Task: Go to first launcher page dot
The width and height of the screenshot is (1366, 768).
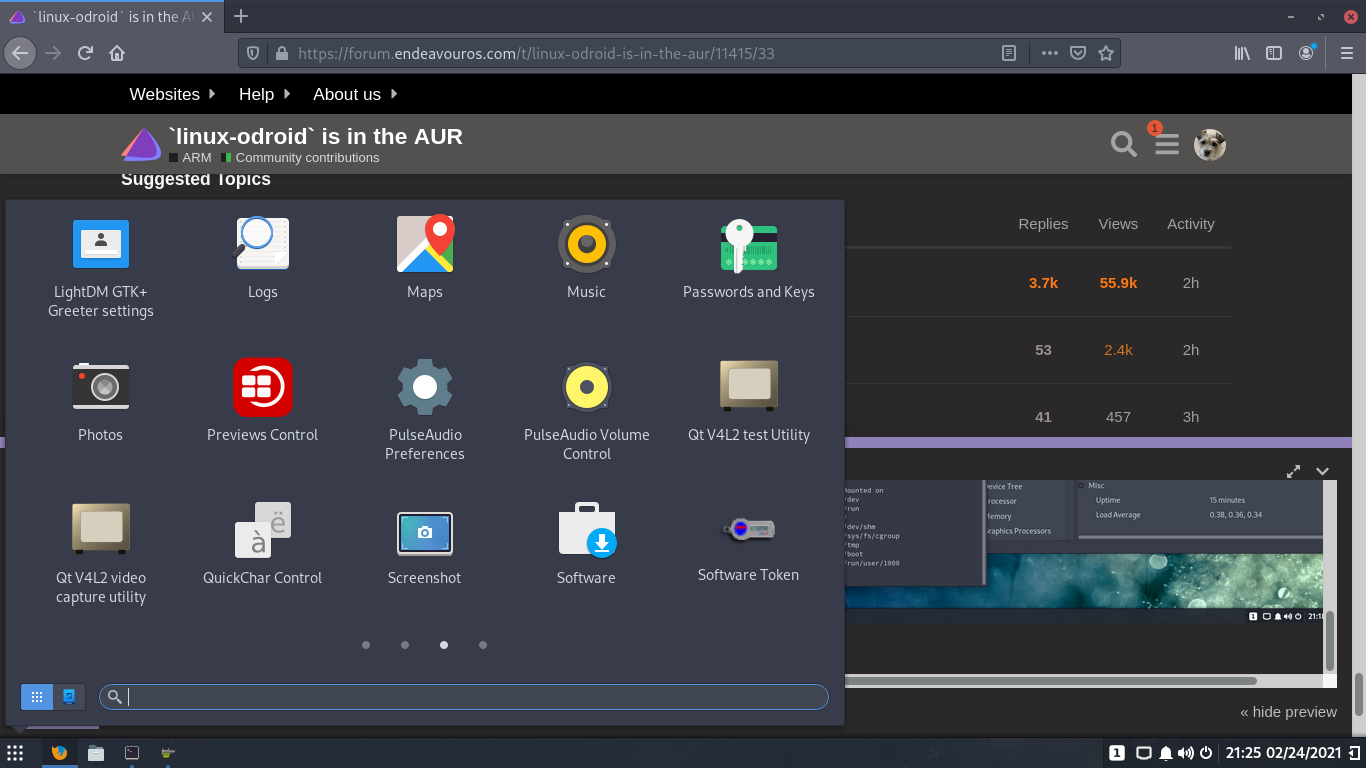Action: (366, 645)
